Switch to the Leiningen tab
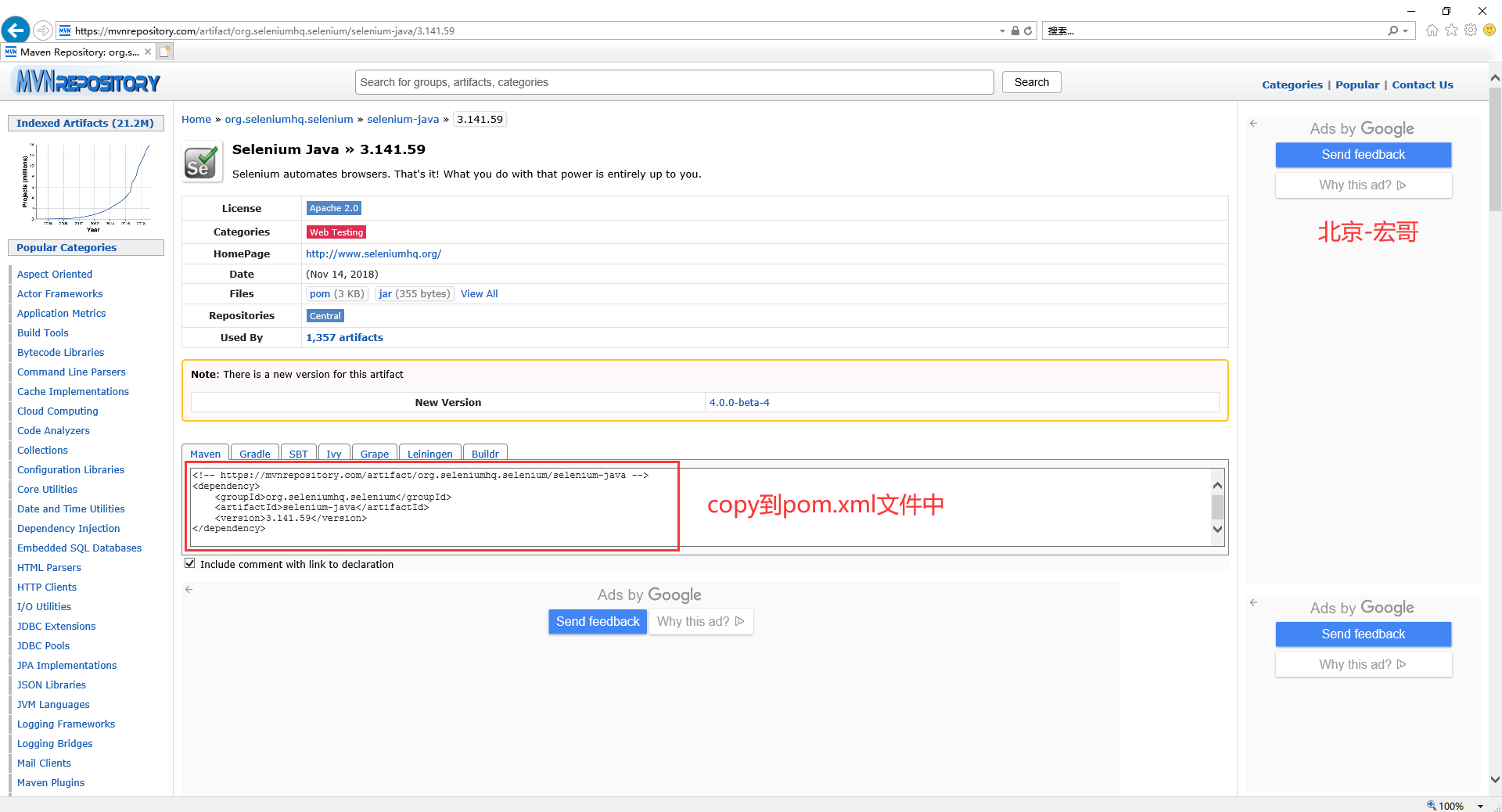The width and height of the screenshot is (1502, 812). 429,454
